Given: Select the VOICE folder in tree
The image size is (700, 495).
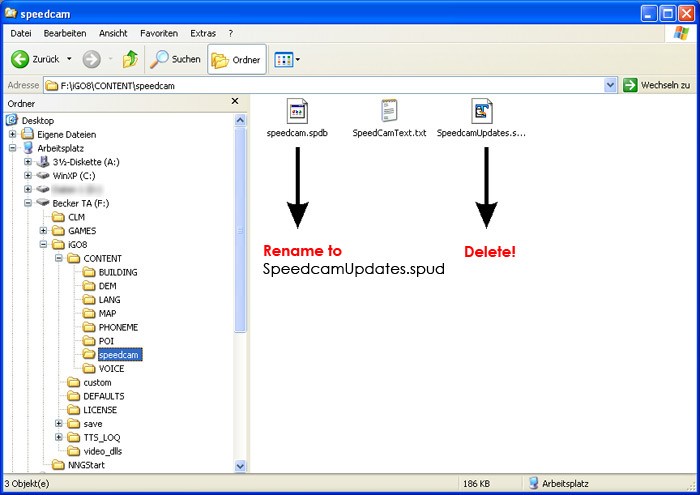Looking at the screenshot, I should [111, 368].
